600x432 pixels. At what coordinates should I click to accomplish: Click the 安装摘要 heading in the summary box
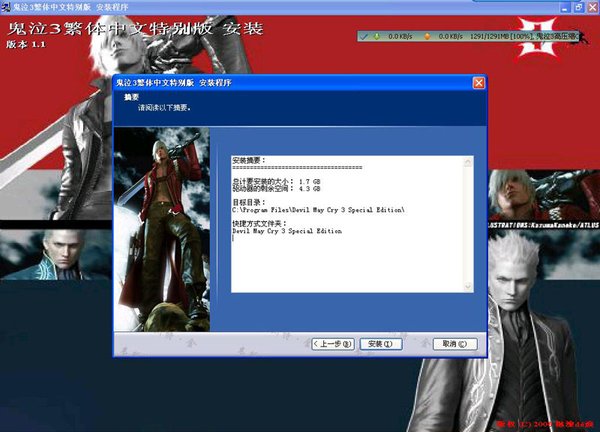tap(248, 160)
